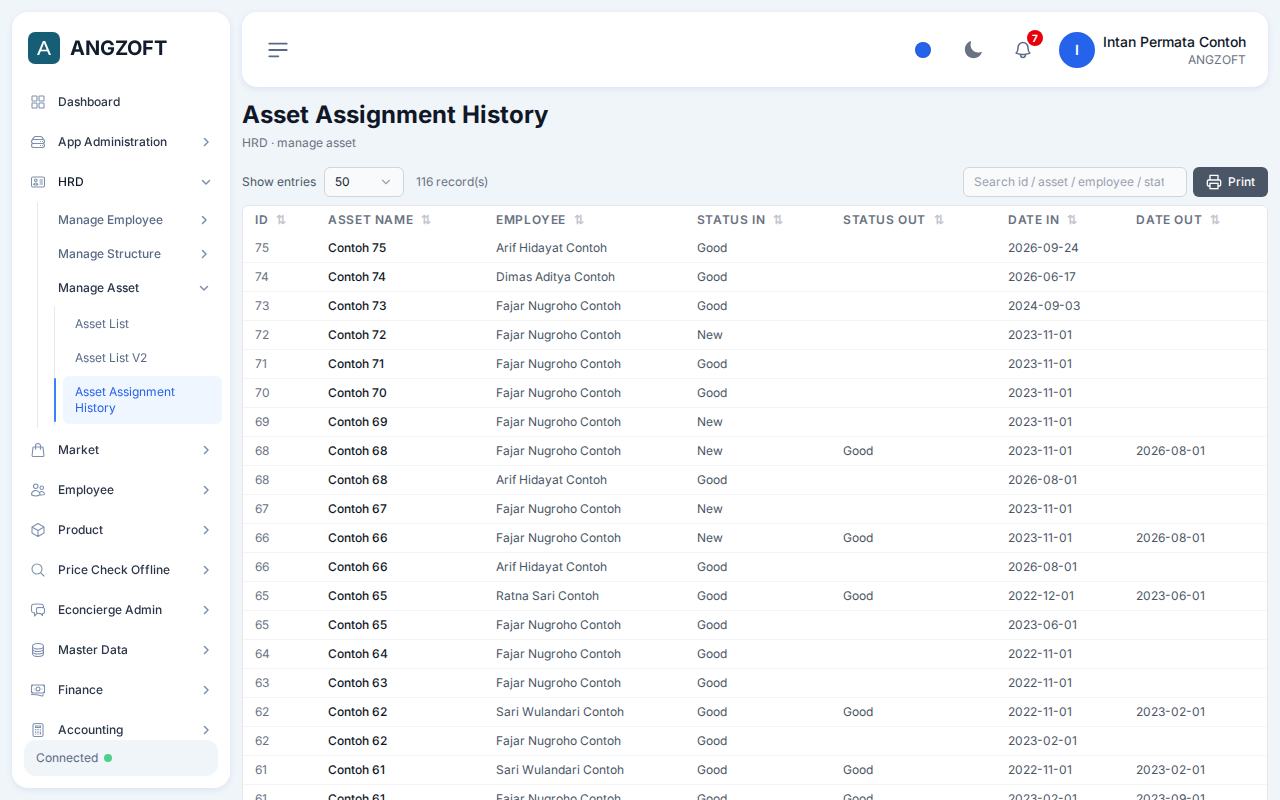Screen dimensions: 1280x800
Task: Open Asset List submenu item
Action: point(140,324)
